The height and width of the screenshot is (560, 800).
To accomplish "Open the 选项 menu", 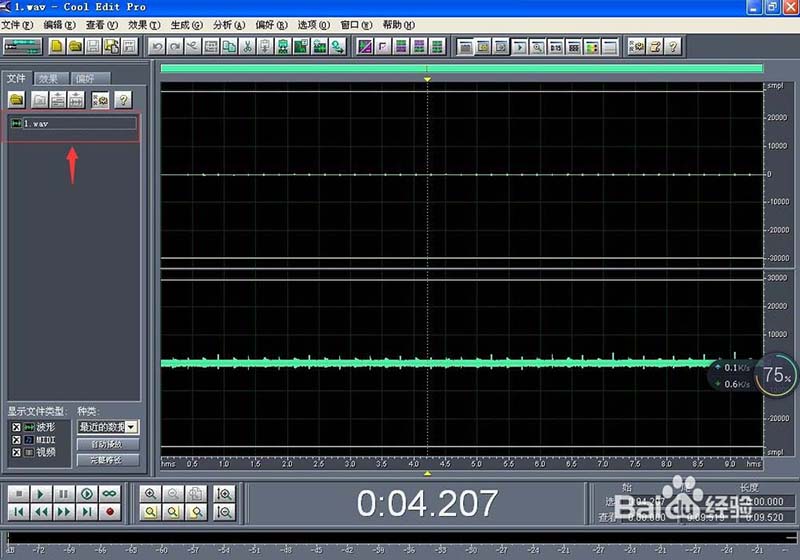I will 314,24.
